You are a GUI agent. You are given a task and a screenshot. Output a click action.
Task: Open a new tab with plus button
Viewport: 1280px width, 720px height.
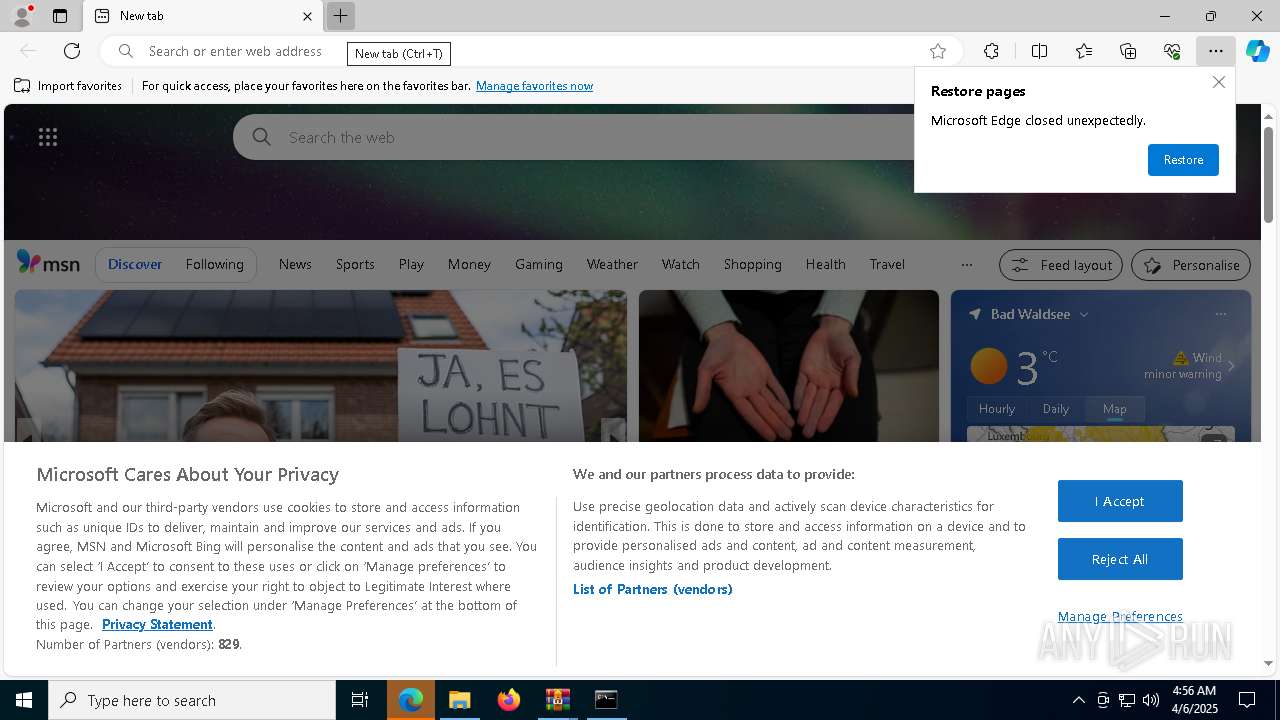point(340,16)
